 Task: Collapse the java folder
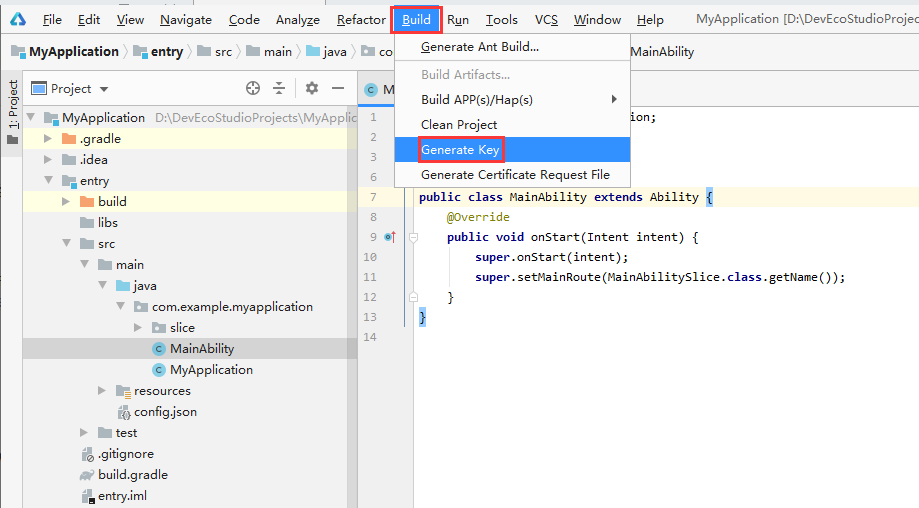pos(103,285)
